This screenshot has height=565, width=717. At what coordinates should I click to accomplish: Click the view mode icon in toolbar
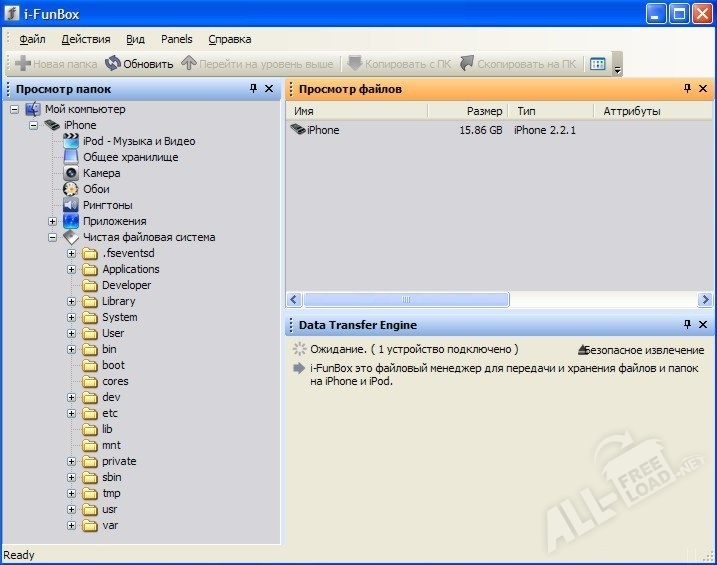tap(597, 64)
